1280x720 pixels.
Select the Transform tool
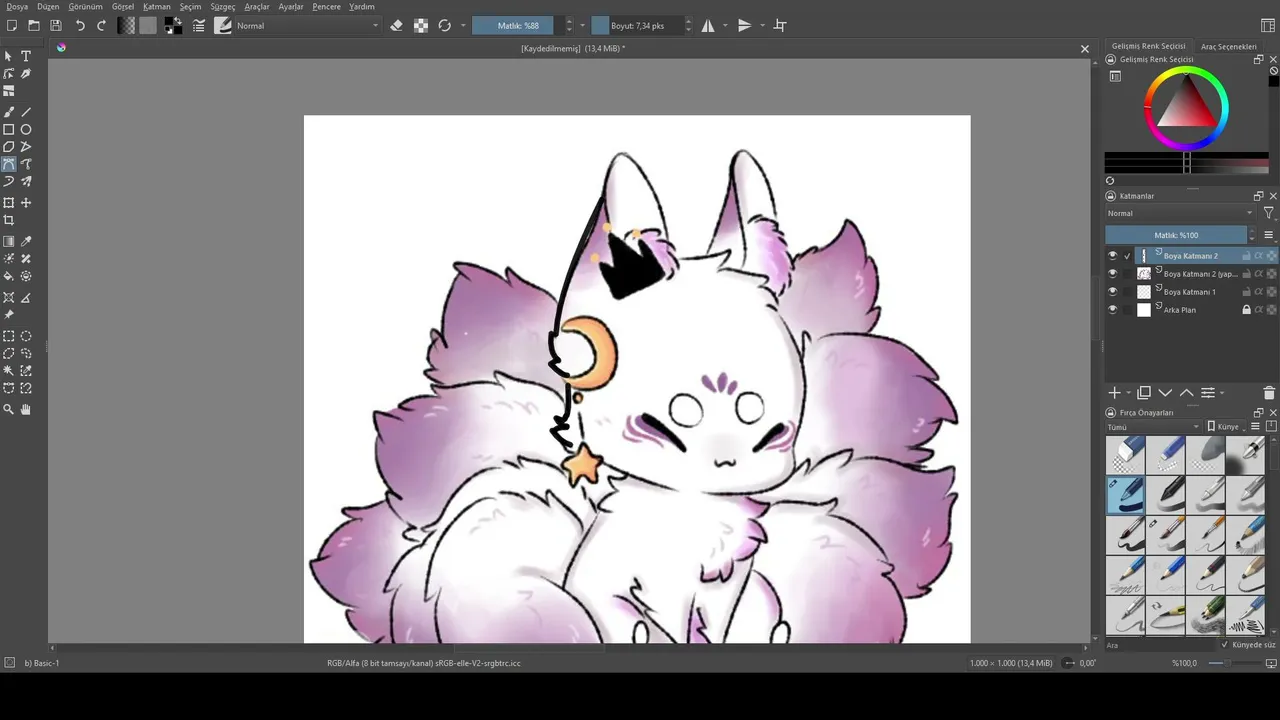pyautogui.click(x=9, y=203)
